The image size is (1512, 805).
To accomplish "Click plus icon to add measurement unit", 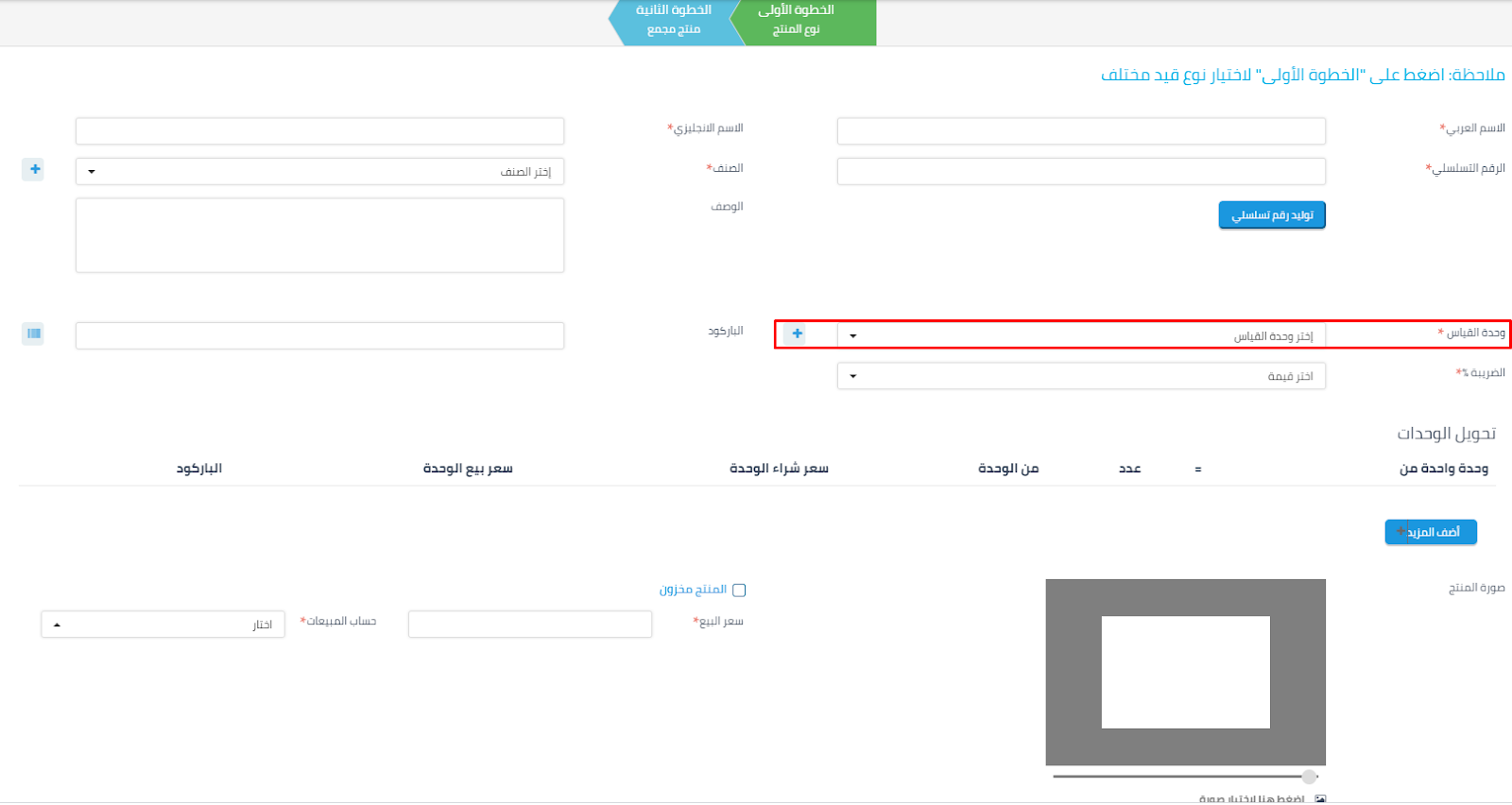I will 798,334.
